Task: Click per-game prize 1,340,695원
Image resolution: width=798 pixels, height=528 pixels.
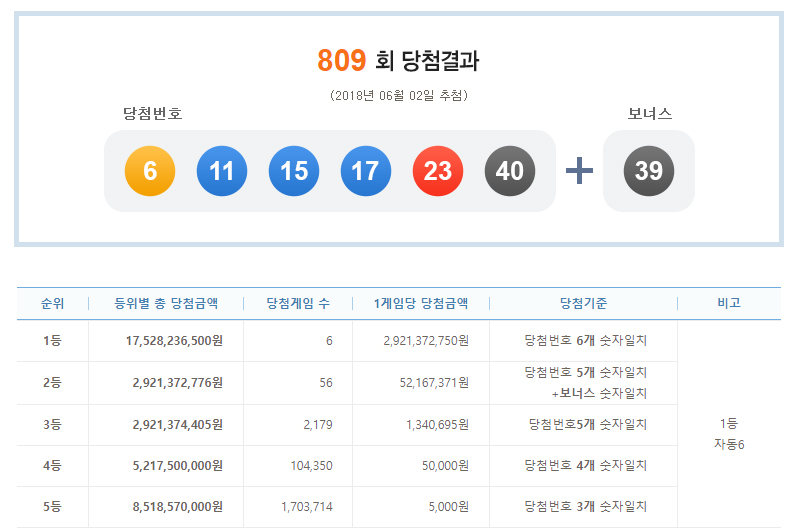Action: (x=437, y=425)
